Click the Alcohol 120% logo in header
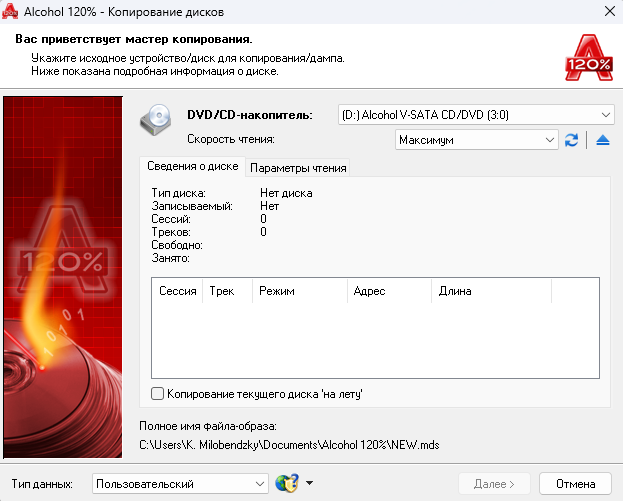Viewport: 623px width, 501px height. (589, 58)
